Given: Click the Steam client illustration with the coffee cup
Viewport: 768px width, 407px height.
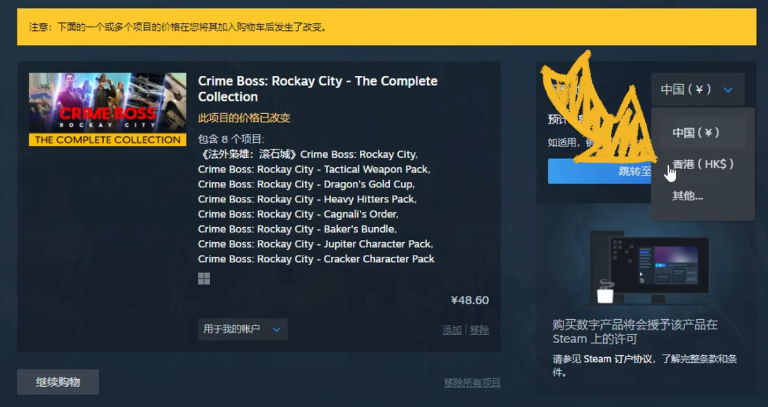Looking at the screenshot, I should 649,267.
